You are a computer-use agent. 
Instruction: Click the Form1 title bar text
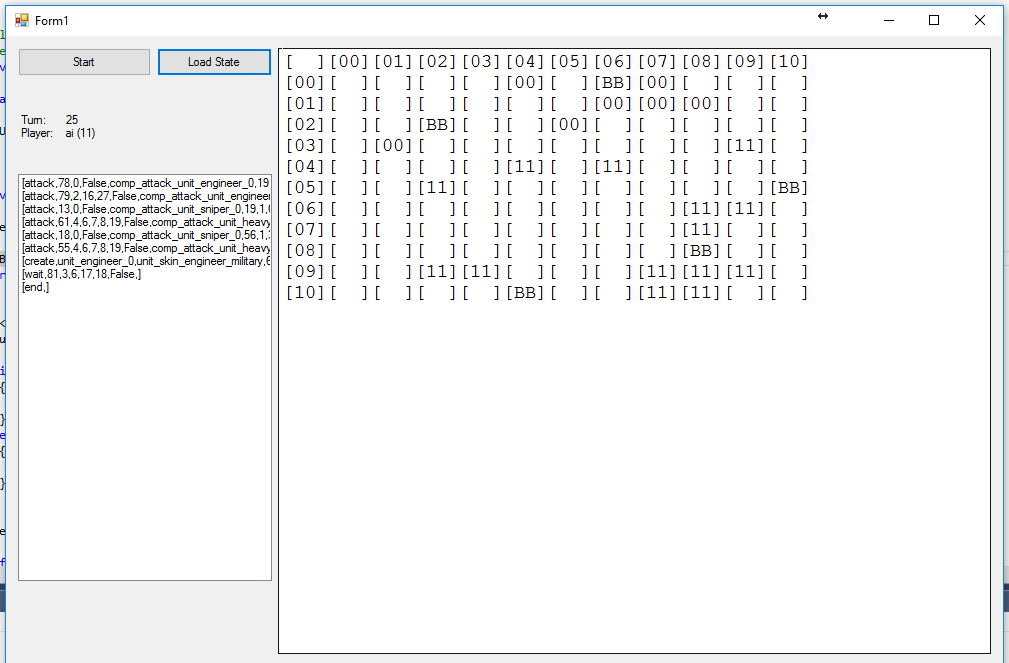(52, 20)
